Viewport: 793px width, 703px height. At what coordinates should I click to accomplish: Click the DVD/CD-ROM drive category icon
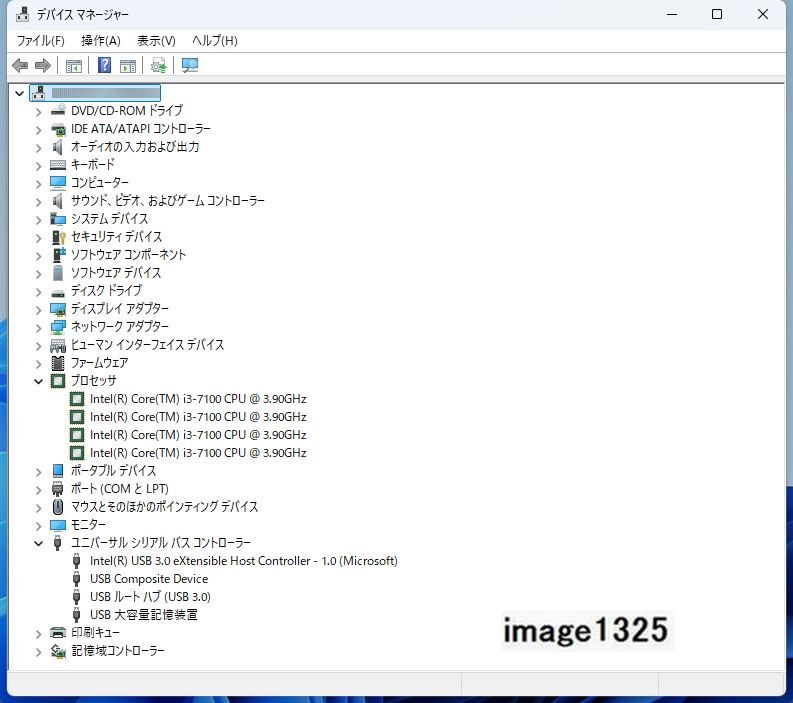click(x=58, y=110)
